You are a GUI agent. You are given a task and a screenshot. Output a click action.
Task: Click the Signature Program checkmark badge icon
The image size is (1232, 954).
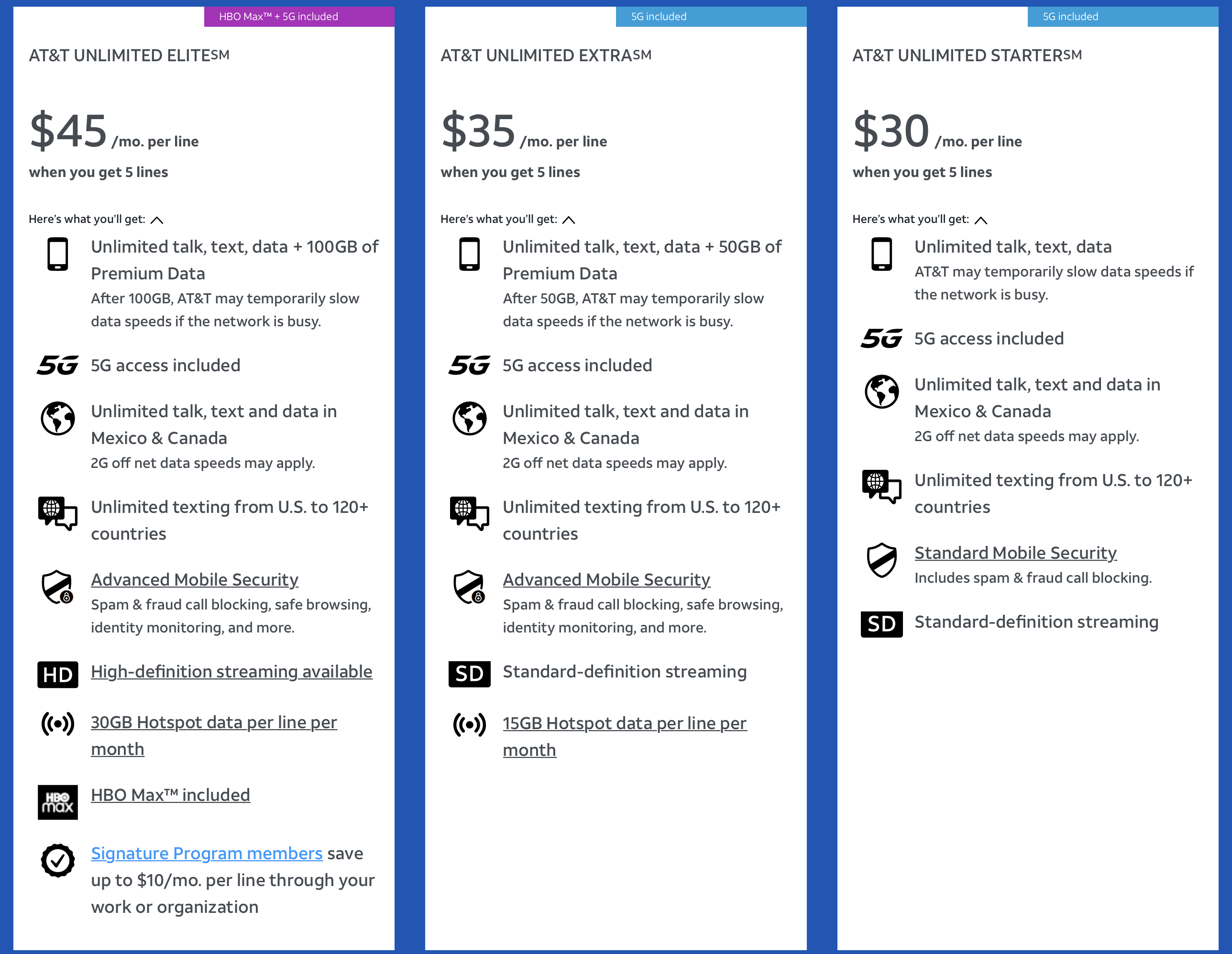tap(57, 860)
